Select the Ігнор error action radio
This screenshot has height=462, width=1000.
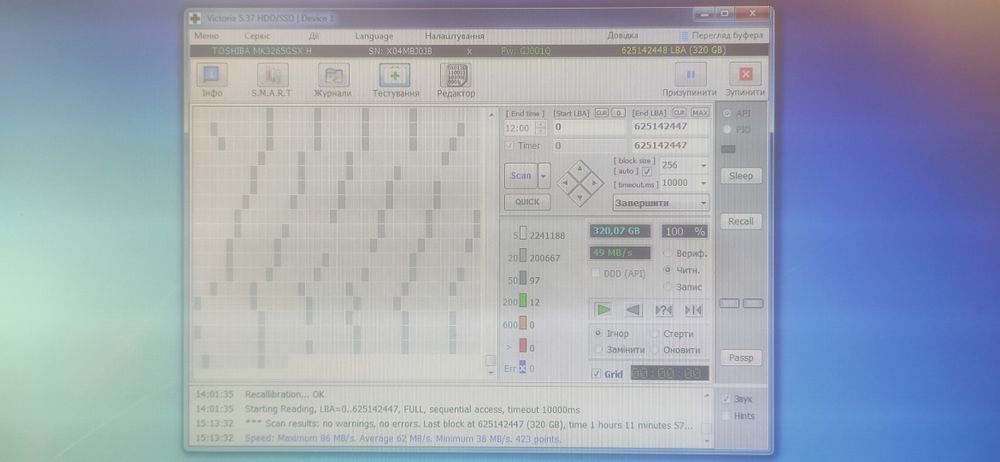(x=598, y=333)
